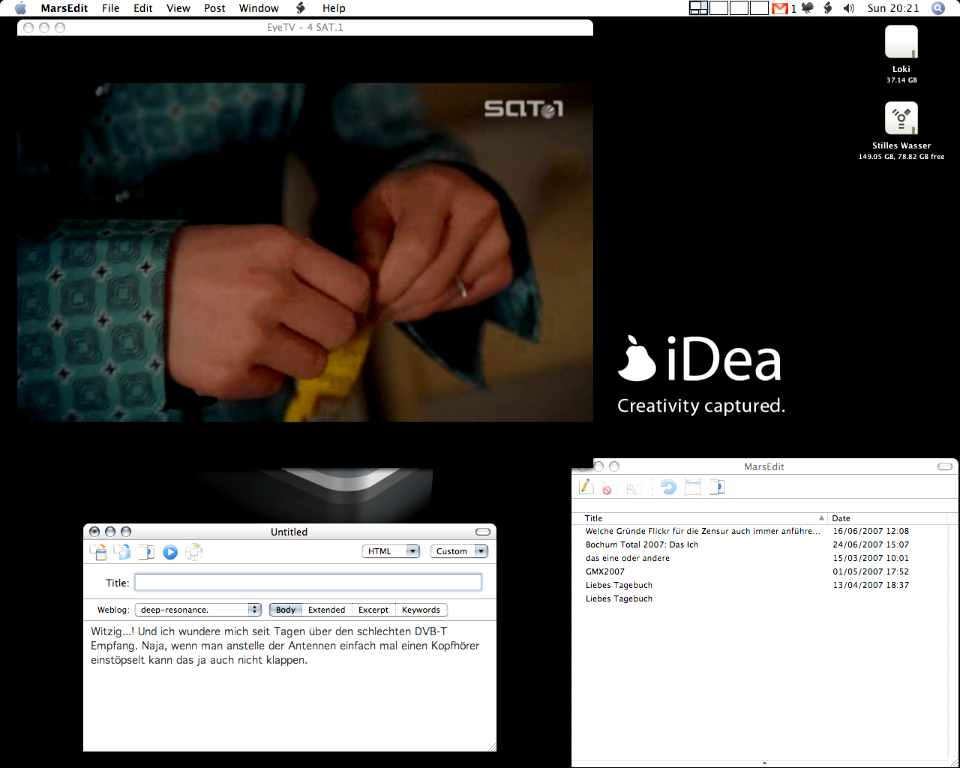Click the EyeTV window title bar
960x768 pixels.
pyautogui.click(x=305, y=28)
